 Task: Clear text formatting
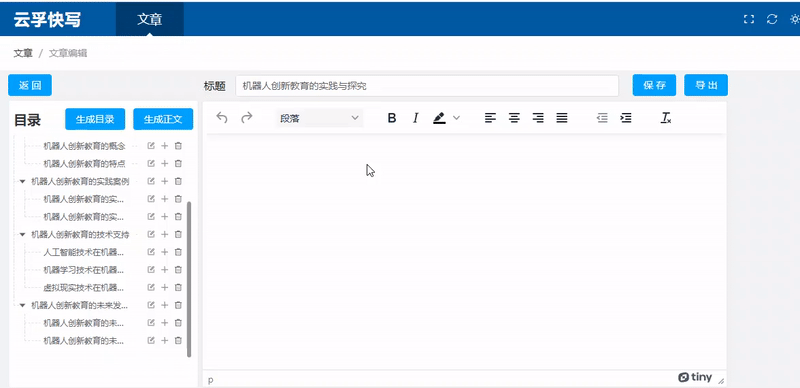pos(666,118)
